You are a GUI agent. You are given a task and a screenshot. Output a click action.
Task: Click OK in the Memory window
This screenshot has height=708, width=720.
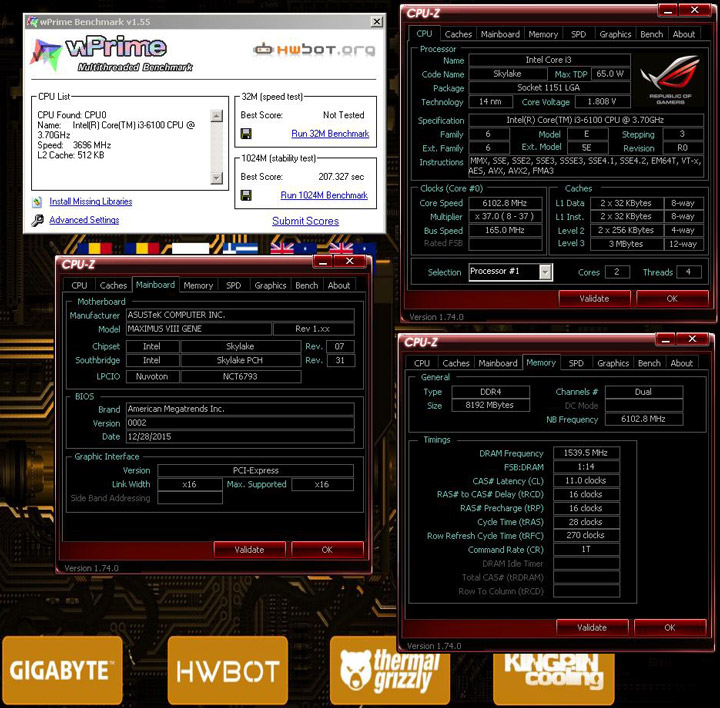click(x=669, y=627)
